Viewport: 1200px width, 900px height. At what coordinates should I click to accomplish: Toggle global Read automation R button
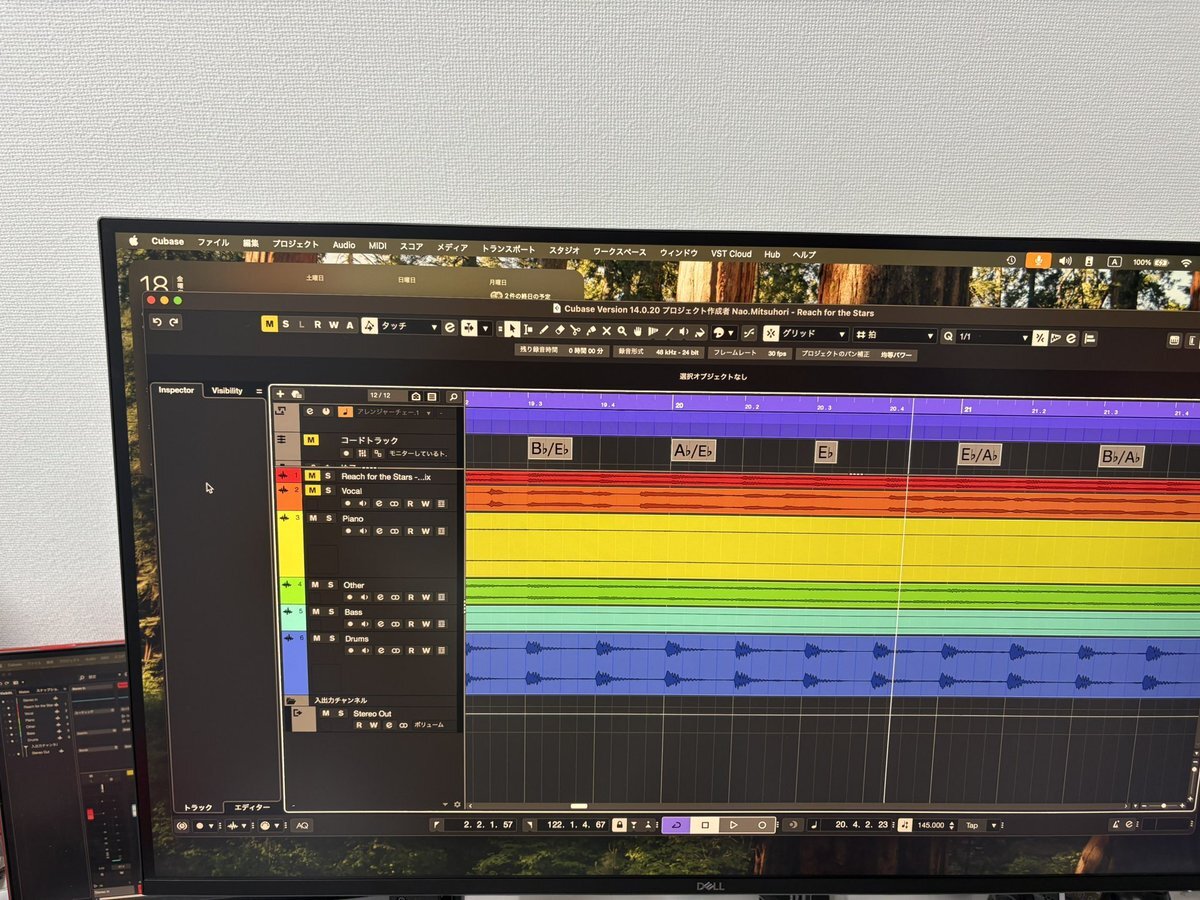pyautogui.click(x=318, y=325)
